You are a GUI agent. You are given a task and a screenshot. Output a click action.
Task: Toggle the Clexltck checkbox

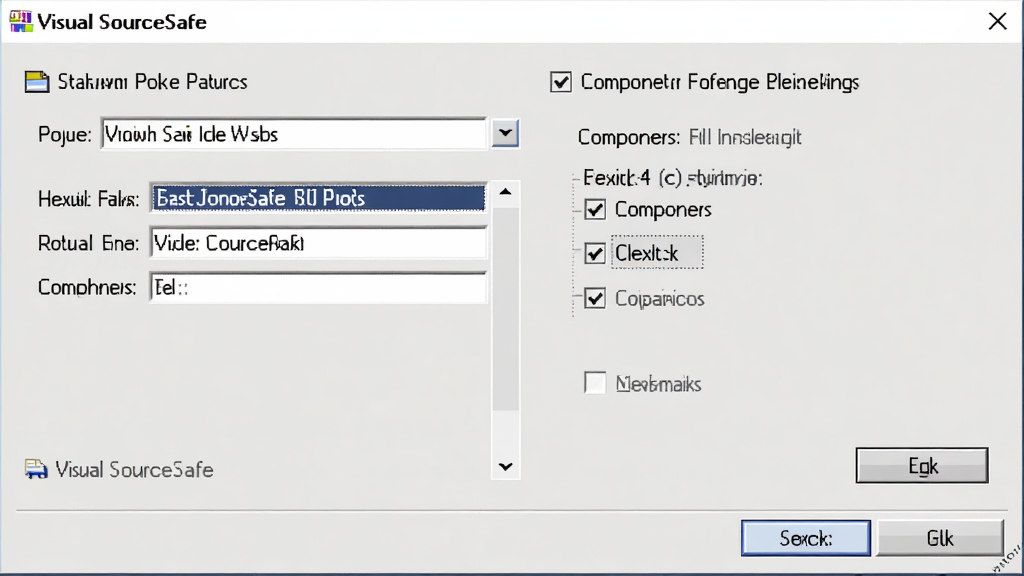click(594, 253)
